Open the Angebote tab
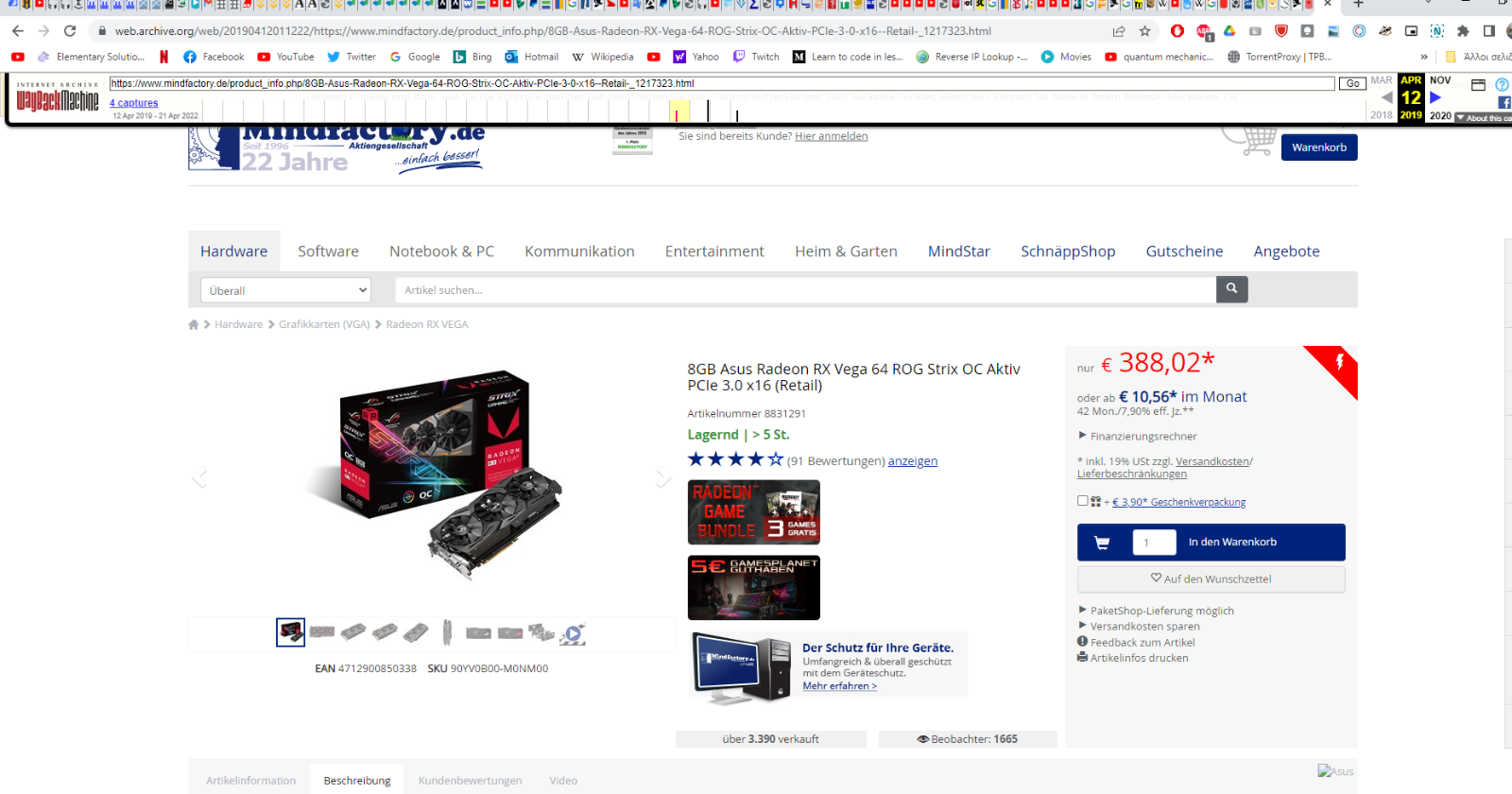 pos(1286,251)
